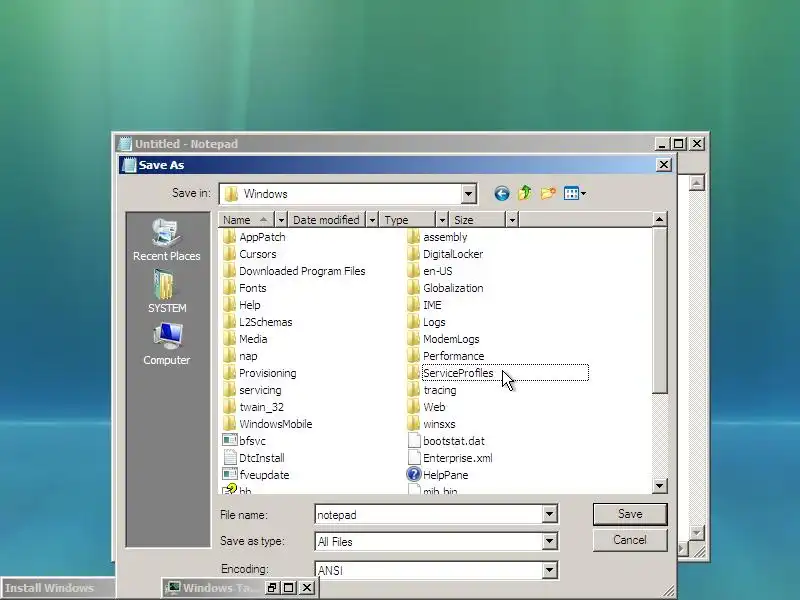Select the Web folder
Viewport: 800px width, 600px height.
[427, 407]
